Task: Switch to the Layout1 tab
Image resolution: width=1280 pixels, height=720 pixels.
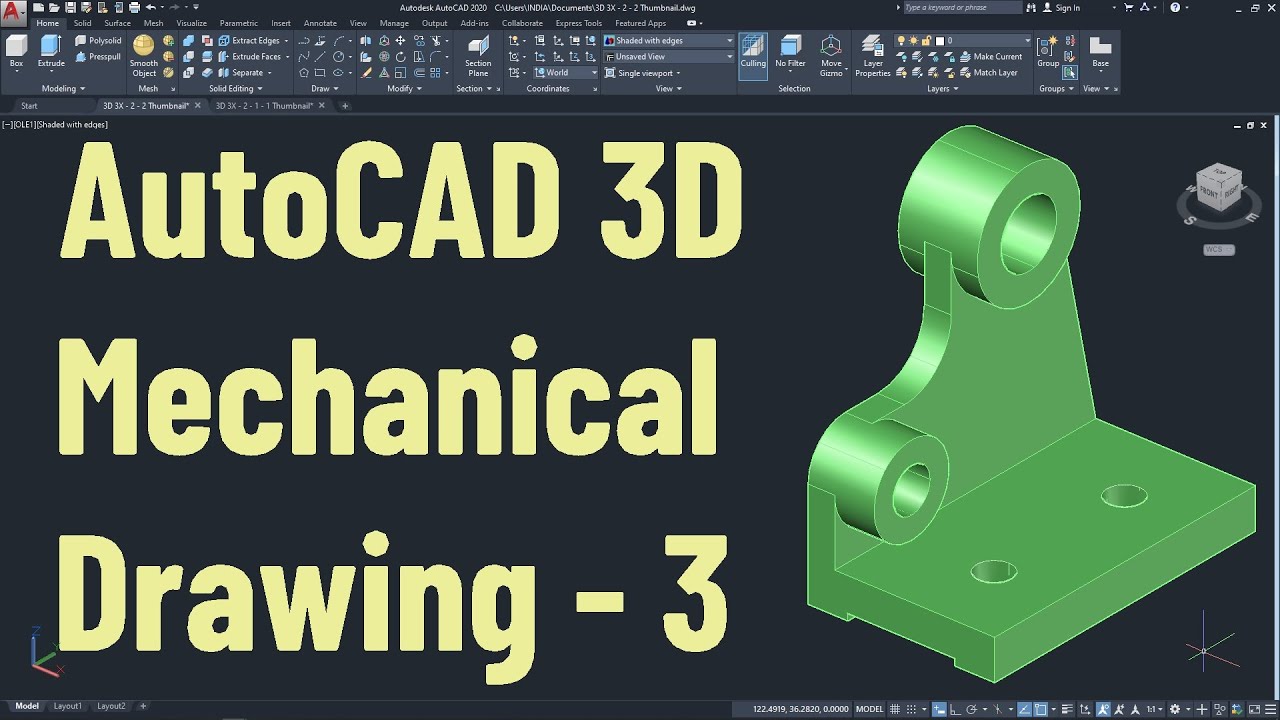Action: point(67,706)
